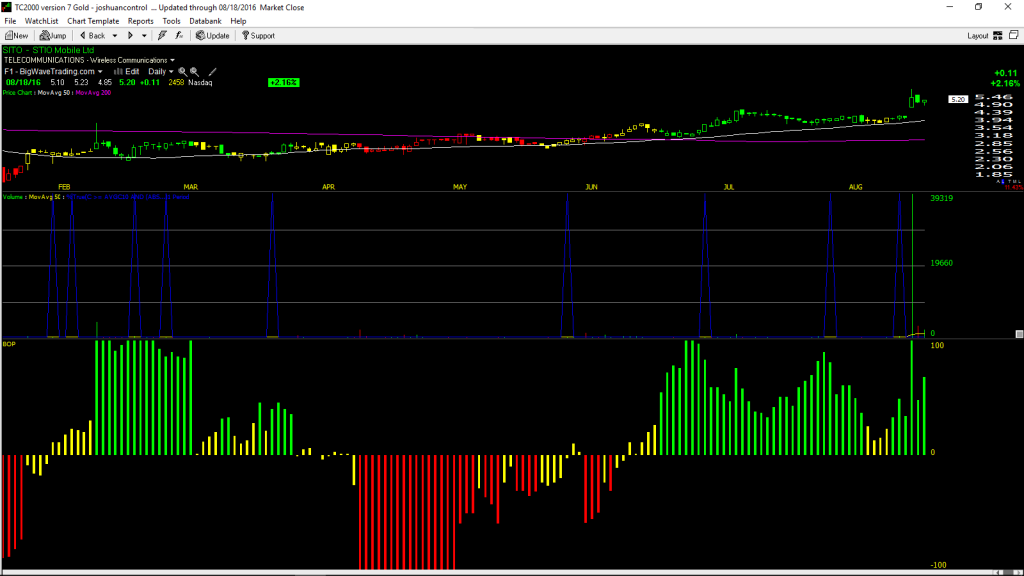Click the Layout label
The height and width of the screenshot is (576, 1024).
coord(978,36)
